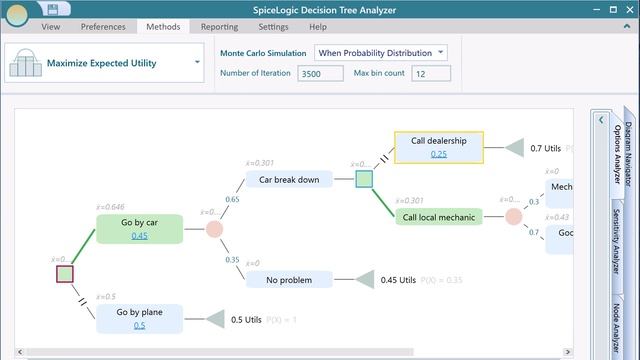This screenshot has height=360, width=640.
Task: Close the Decision Tree Analyzer window
Action: tap(630, 10)
